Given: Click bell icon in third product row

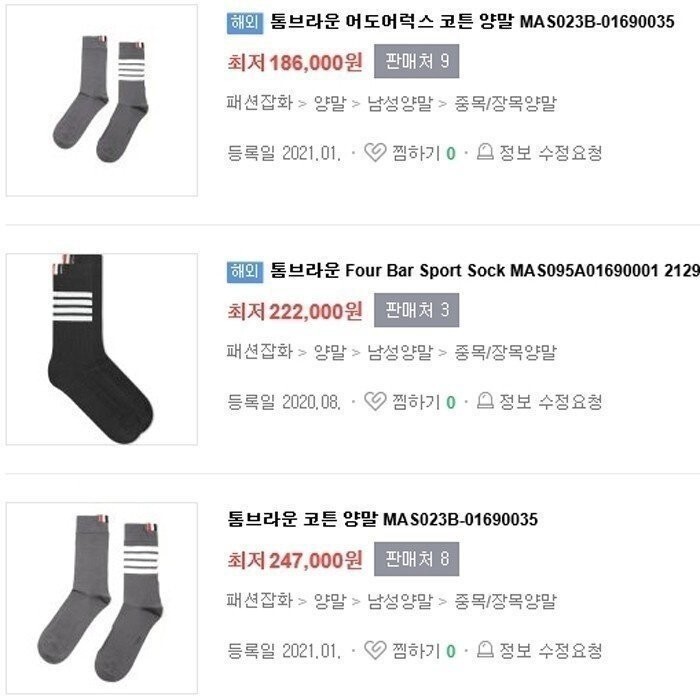Looking at the screenshot, I should click(x=485, y=649).
